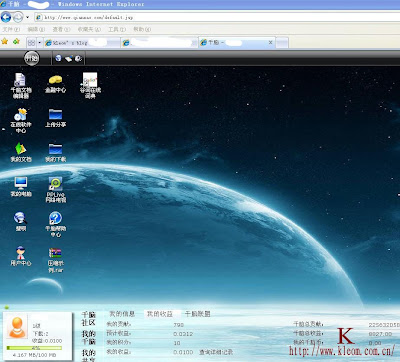Viewport: 400px width, 362px height.
Task: Open the 收藏夹 menu
Action: click(89, 30)
